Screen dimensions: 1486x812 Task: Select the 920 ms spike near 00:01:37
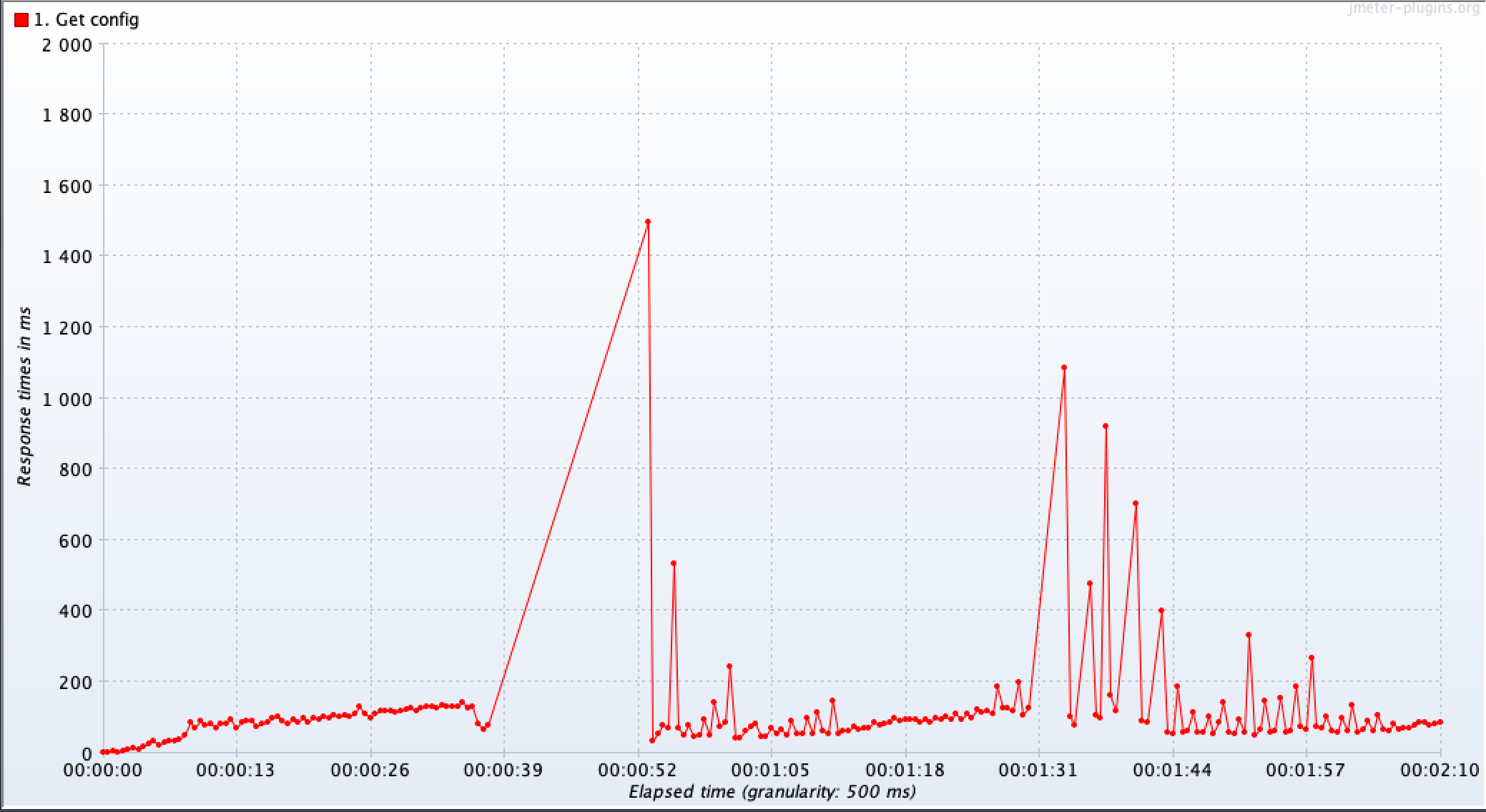pos(1106,426)
